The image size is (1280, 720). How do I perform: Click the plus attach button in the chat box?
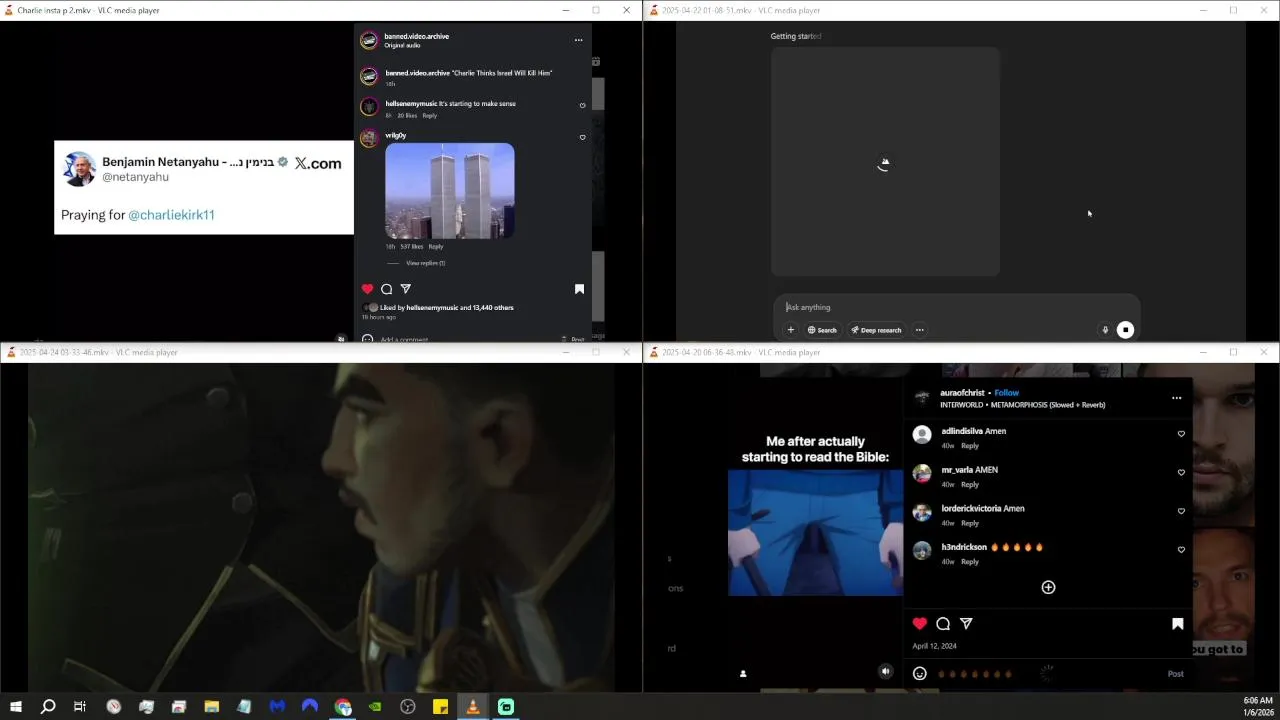(x=790, y=330)
